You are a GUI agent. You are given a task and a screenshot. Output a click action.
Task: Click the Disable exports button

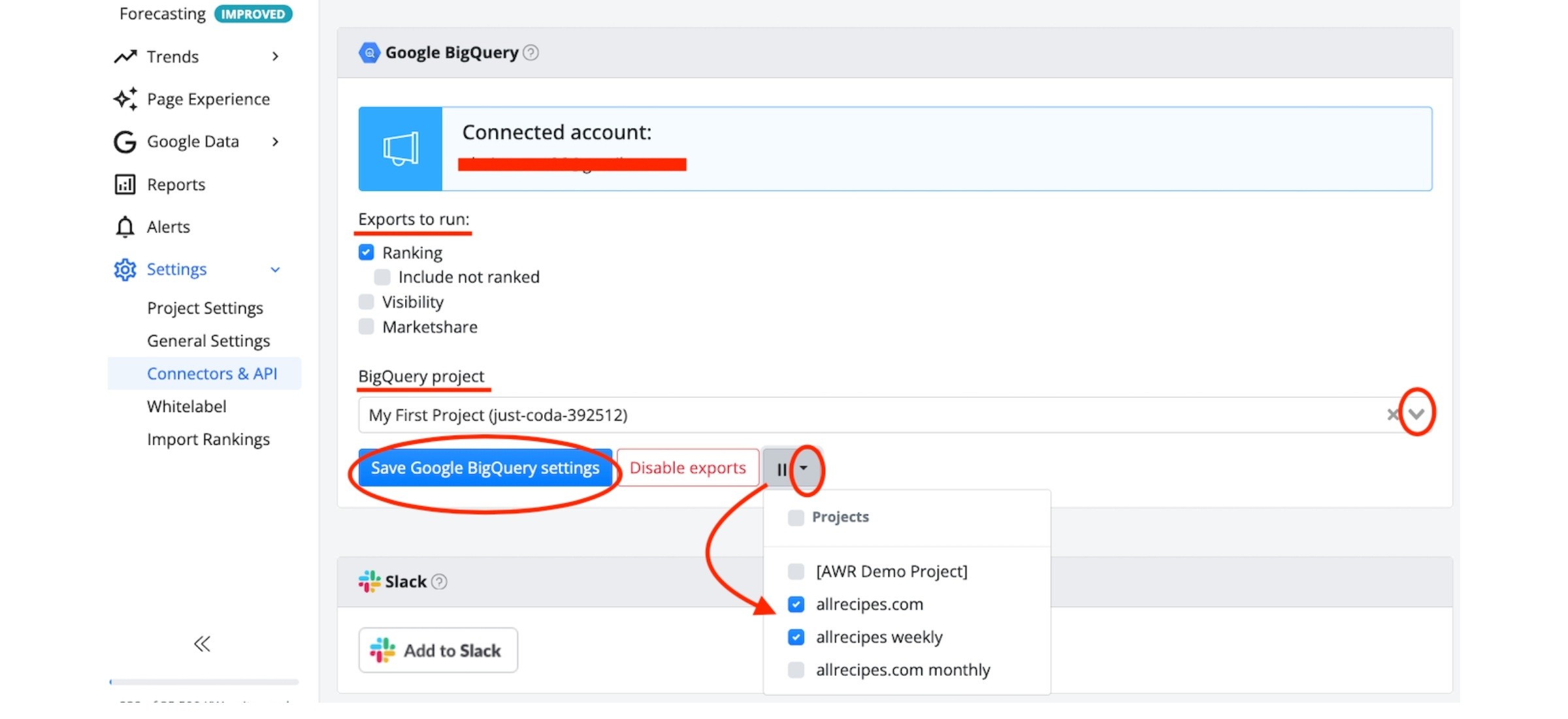coord(688,468)
